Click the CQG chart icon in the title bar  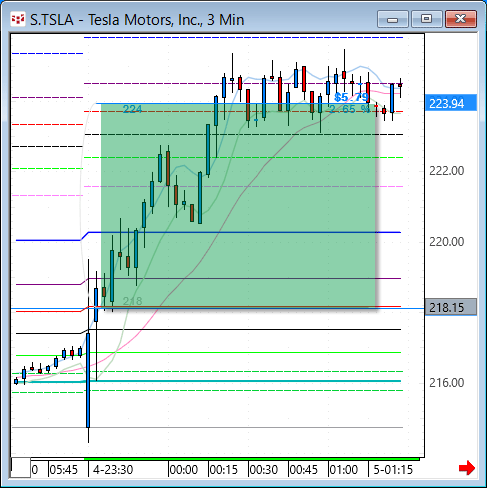18,19
